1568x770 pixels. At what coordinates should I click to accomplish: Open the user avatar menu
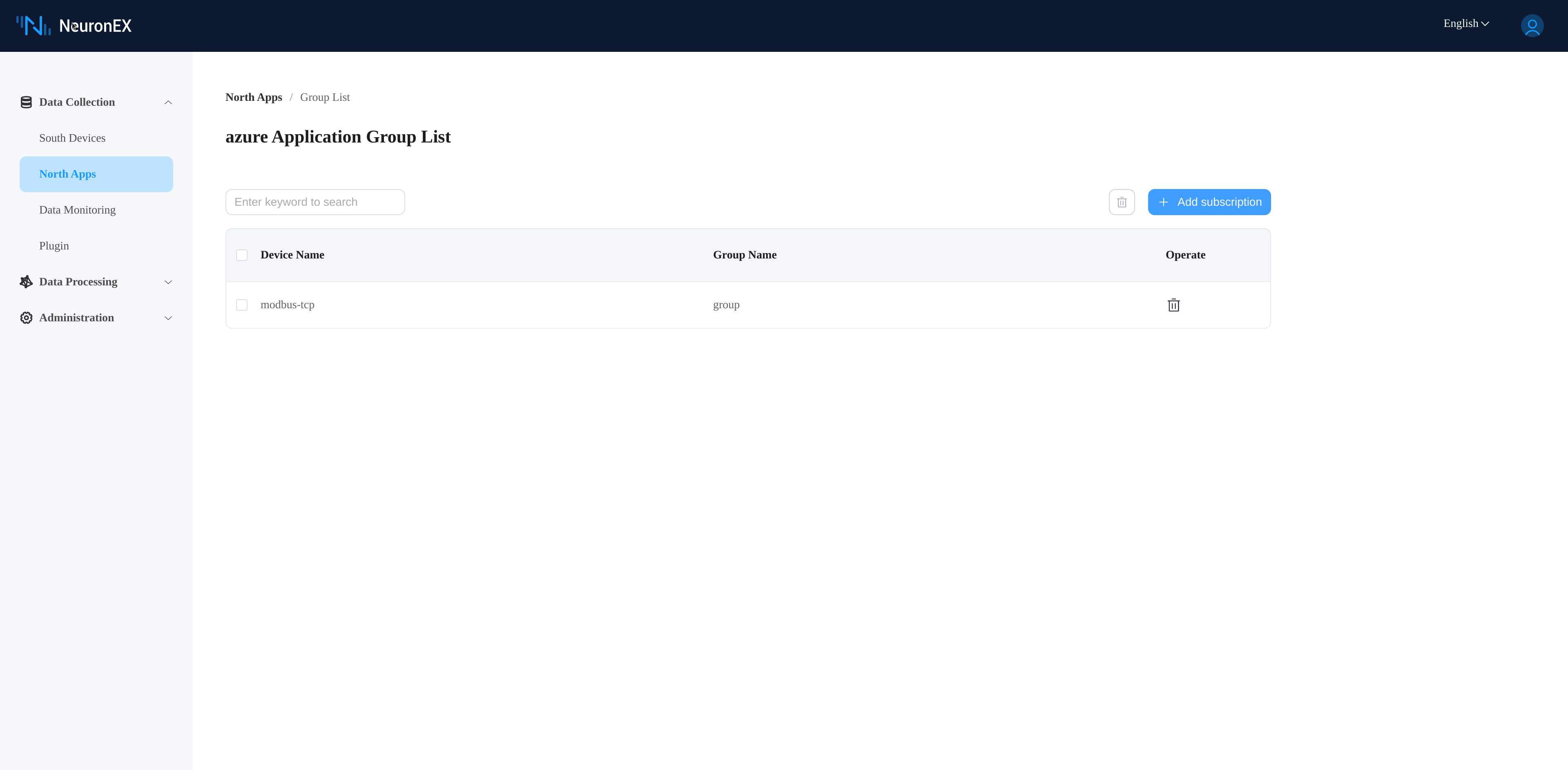1532,26
